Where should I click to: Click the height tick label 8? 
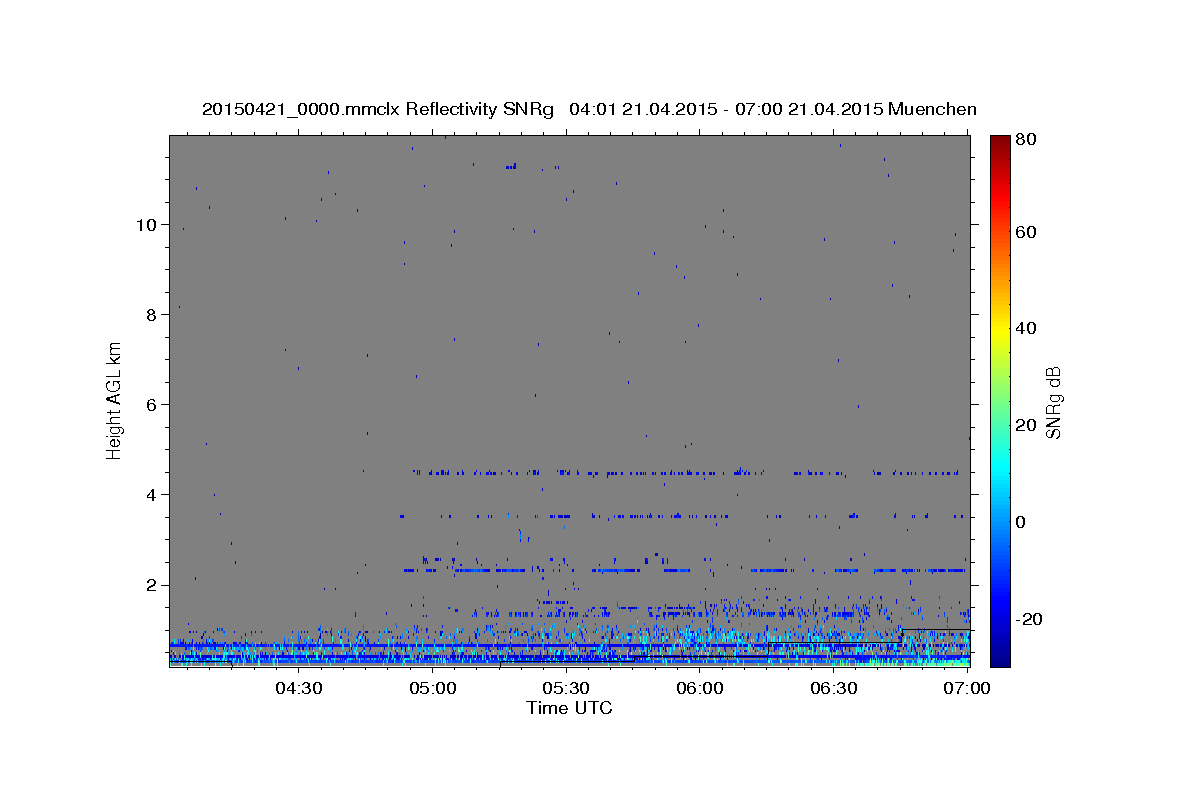click(151, 315)
